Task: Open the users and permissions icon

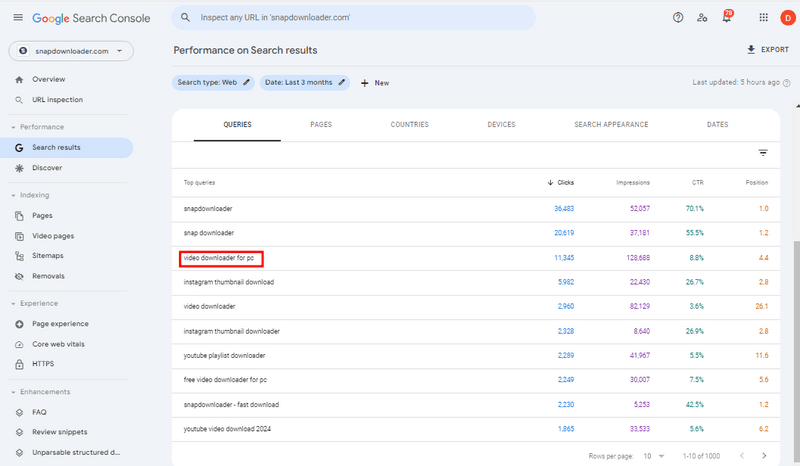Action: click(x=702, y=17)
